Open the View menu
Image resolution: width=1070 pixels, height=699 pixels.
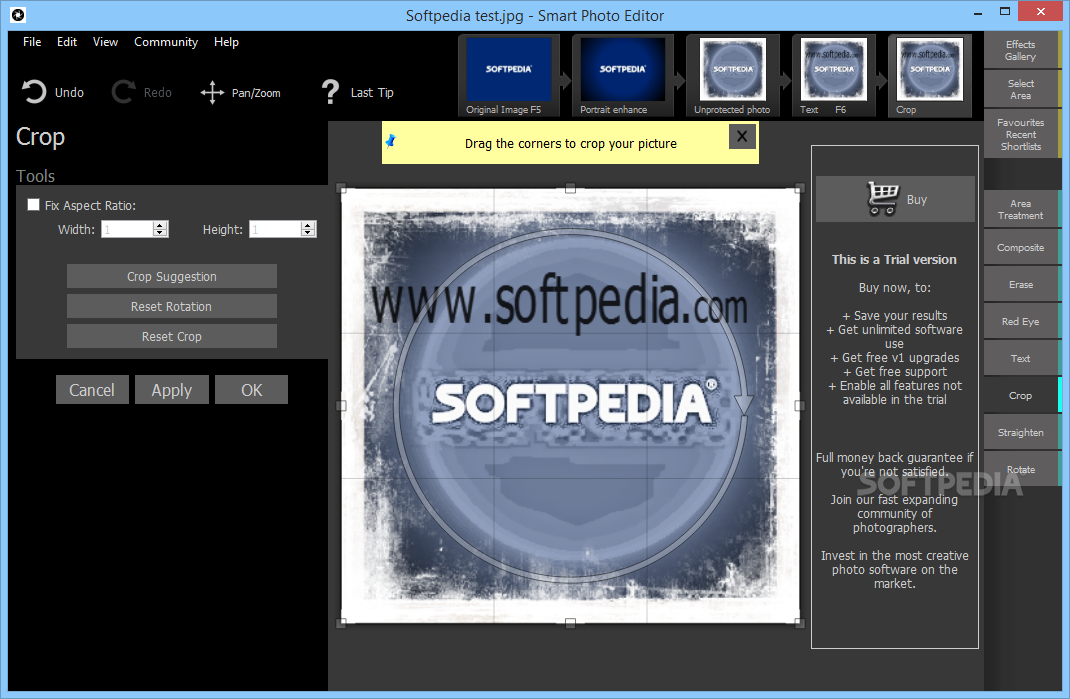tap(105, 42)
